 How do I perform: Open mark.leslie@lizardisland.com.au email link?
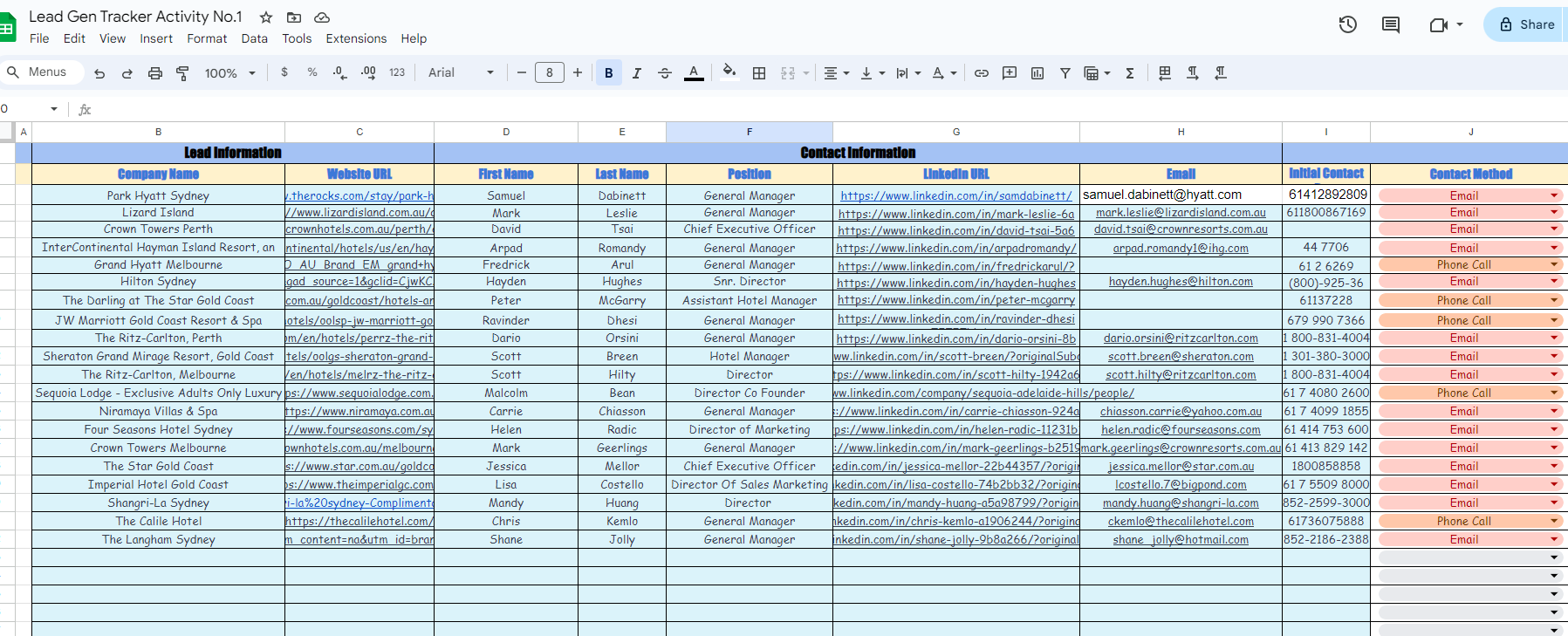click(x=1181, y=212)
